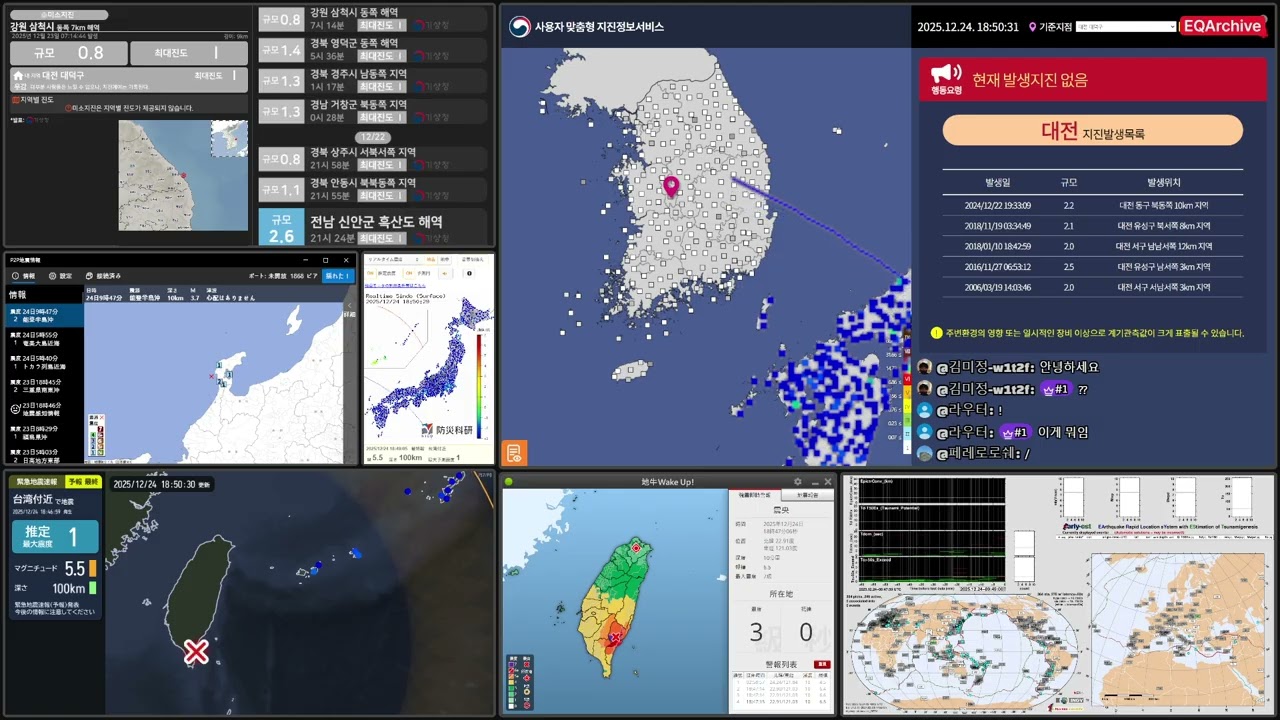The width and height of the screenshot is (1280, 720).
Task: Click the Korea inset minimap thumbnail
Action: 229,139
